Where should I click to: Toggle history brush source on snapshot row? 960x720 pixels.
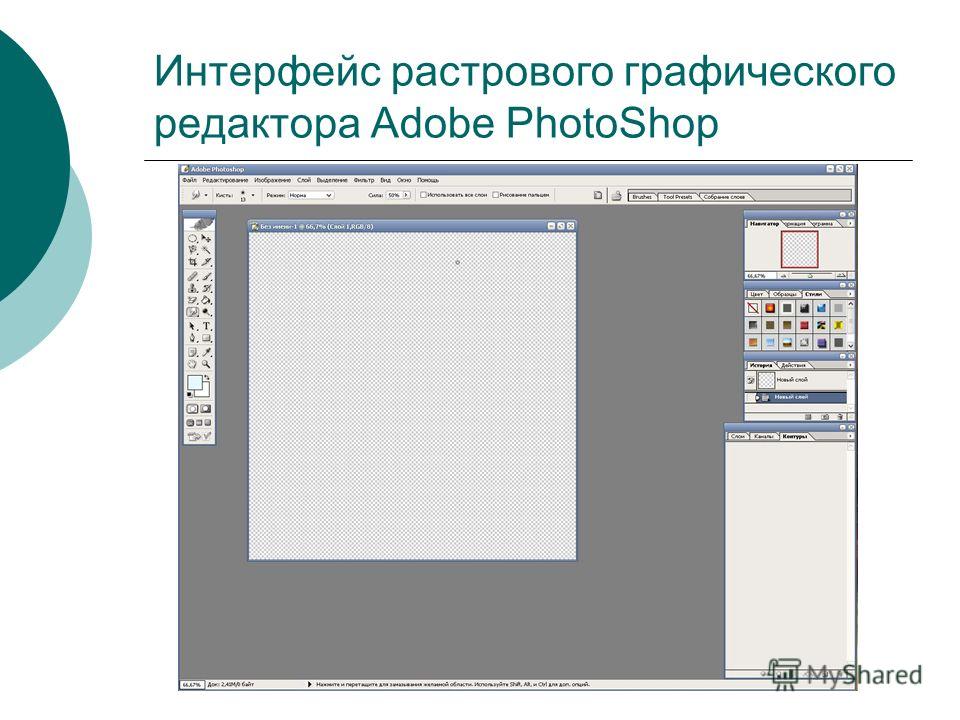pyautogui.click(x=751, y=380)
